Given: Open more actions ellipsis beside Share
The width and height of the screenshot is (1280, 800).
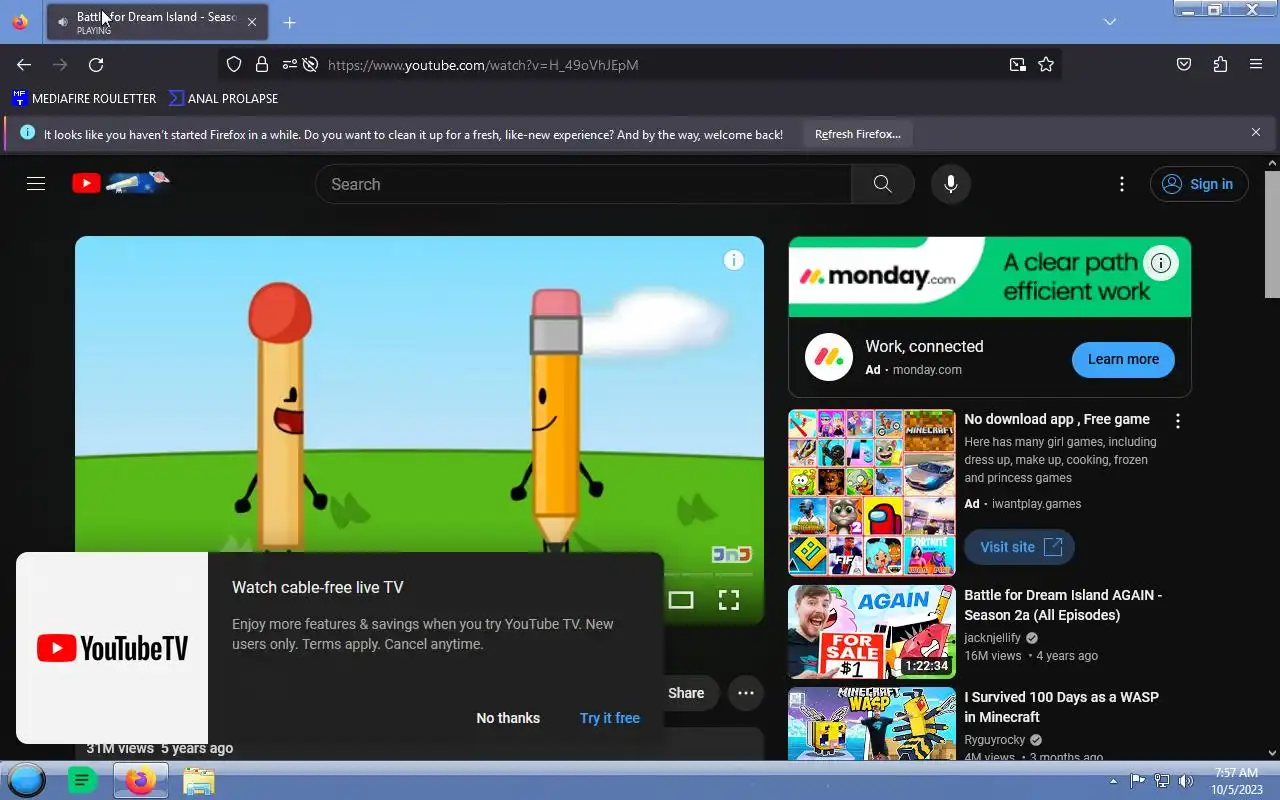Looking at the screenshot, I should pyautogui.click(x=746, y=693).
